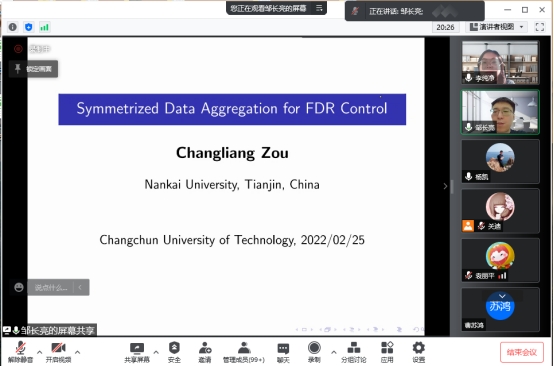Open the settings (设置) gear icon
Viewport: 554px width, 366px height.
pyautogui.click(x=418, y=352)
